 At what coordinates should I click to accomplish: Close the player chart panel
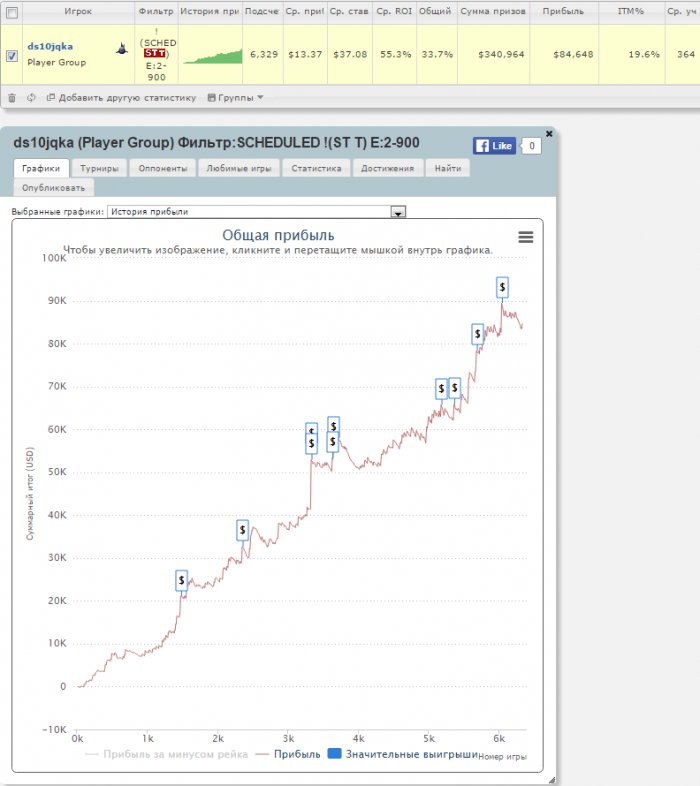click(x=549, y=133)
